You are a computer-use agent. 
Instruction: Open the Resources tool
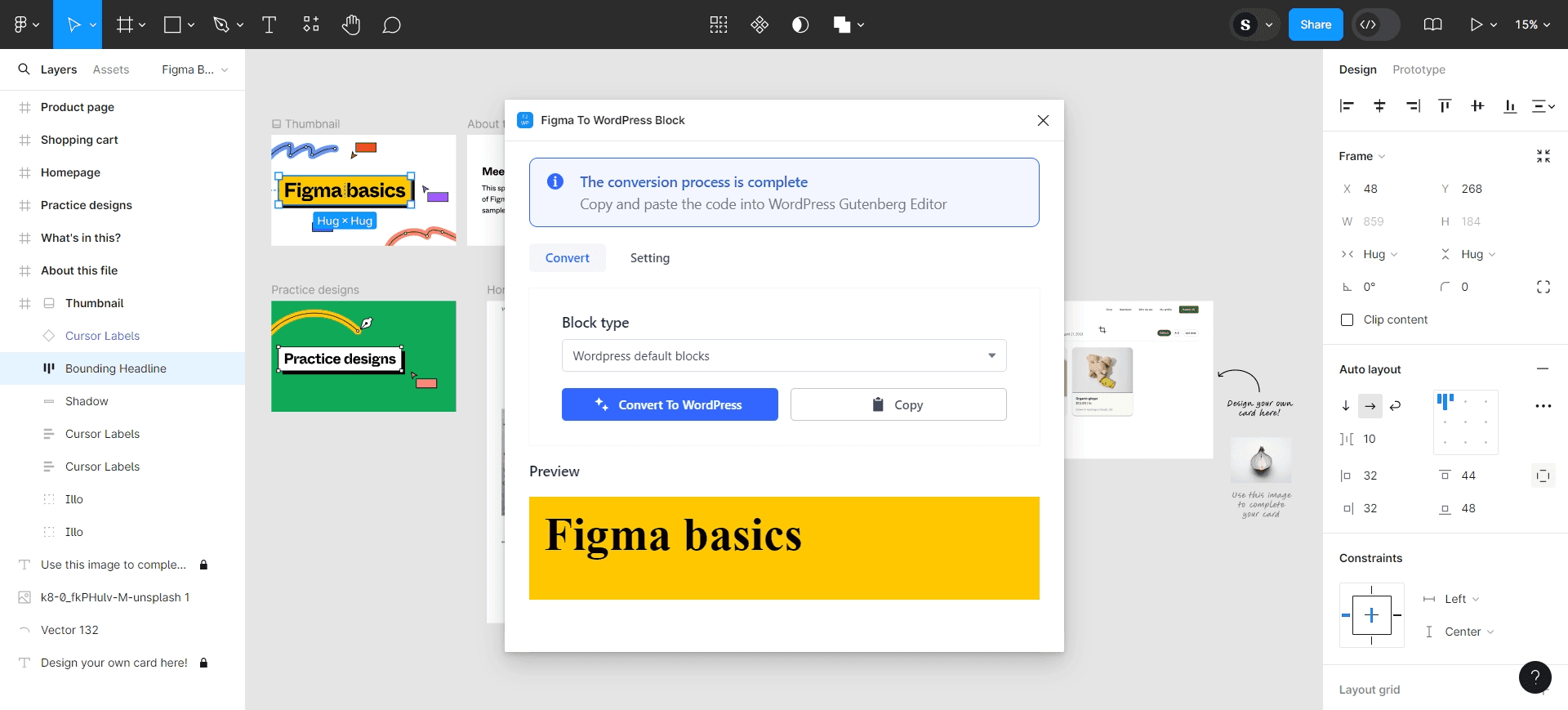(310, 25)
